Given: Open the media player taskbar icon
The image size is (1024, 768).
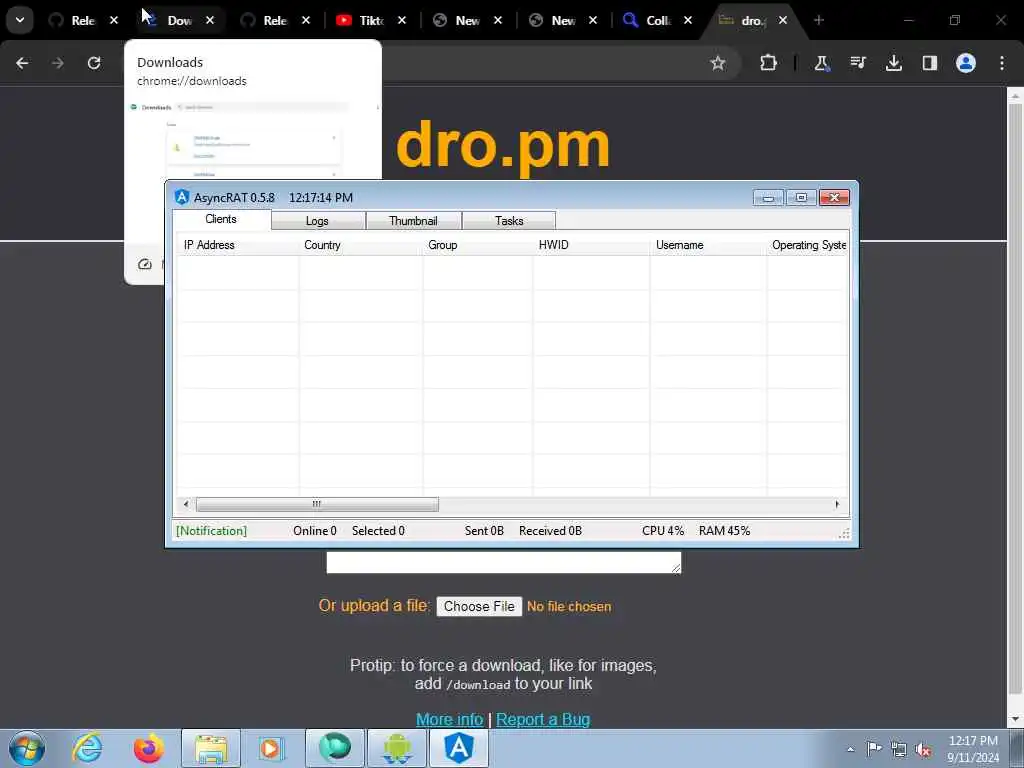Looking at the screenshot, I should [270, 748].
